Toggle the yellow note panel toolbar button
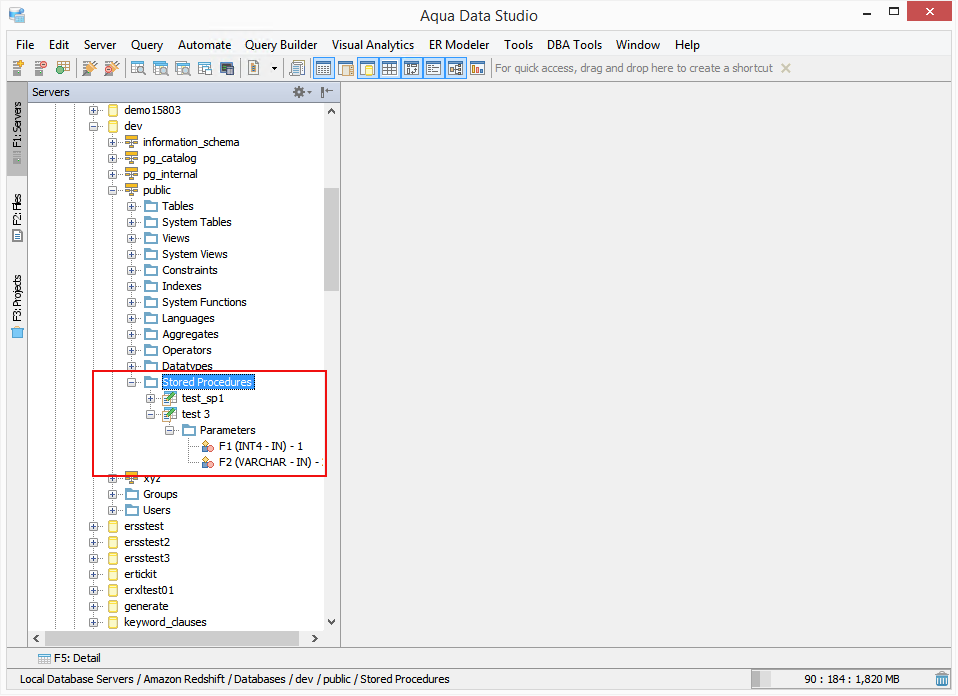This screenshot has width=958, height=696. click(x=368, y=68)
